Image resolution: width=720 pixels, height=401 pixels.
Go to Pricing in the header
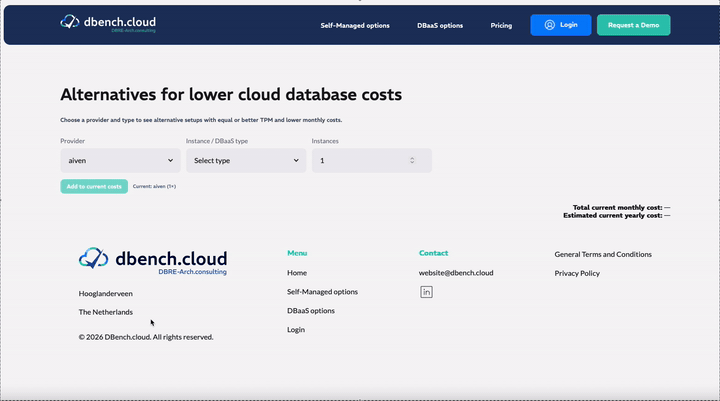click(501, 25)
